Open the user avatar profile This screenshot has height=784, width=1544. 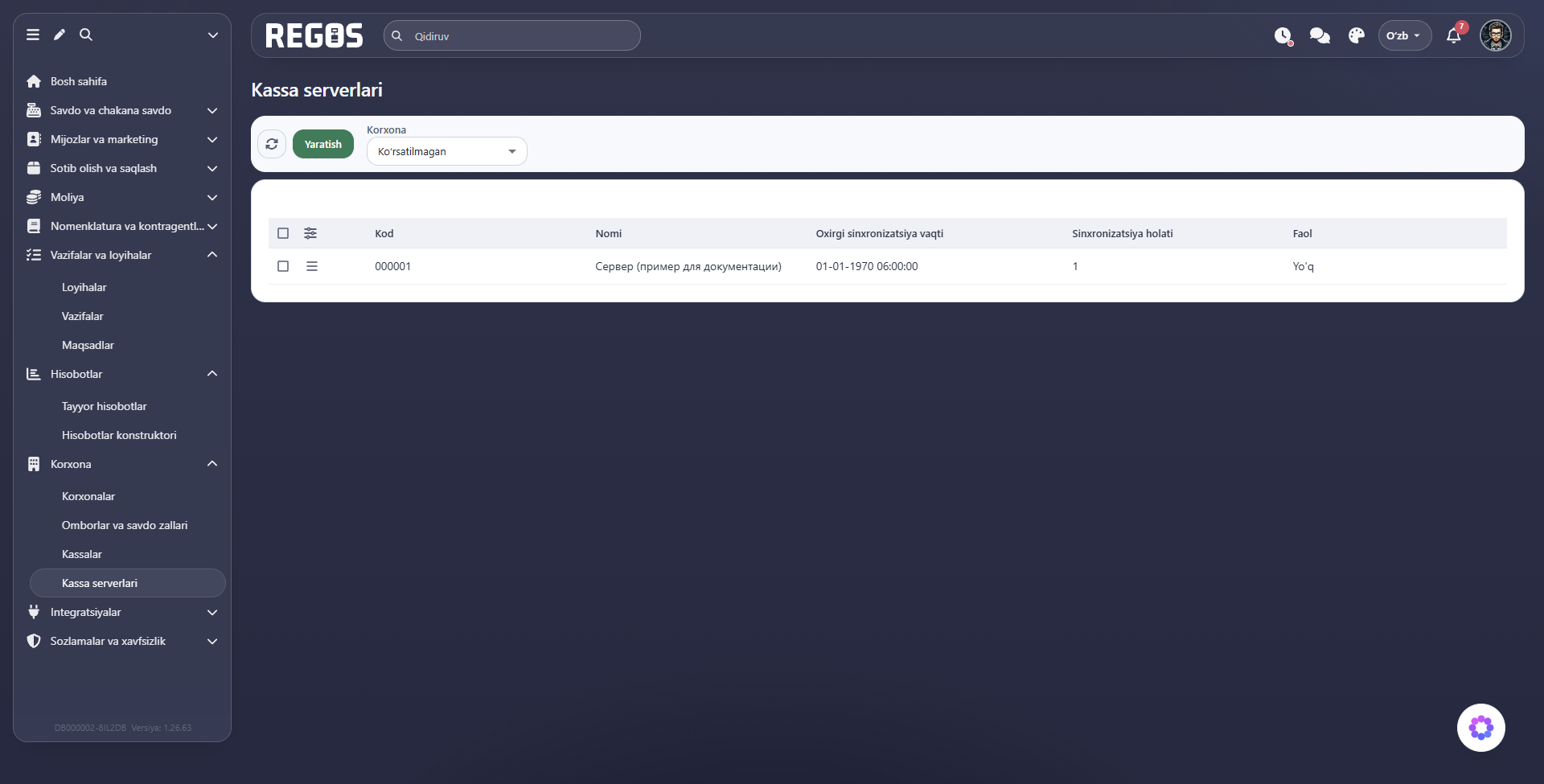[x=1496, y=35]
